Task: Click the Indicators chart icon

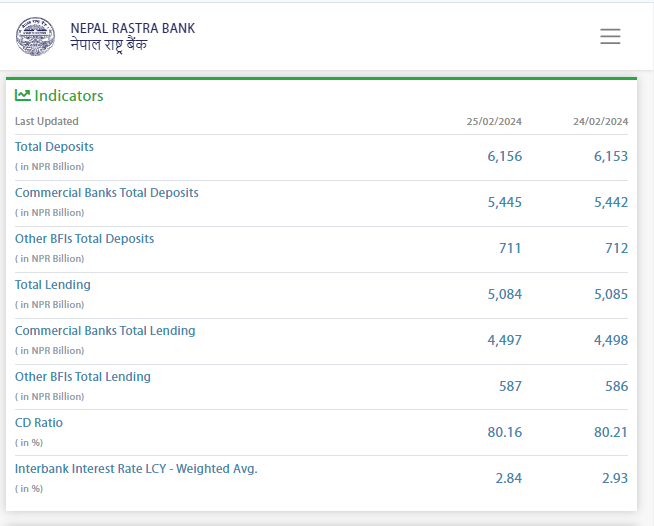Action: tap(23, 95)
